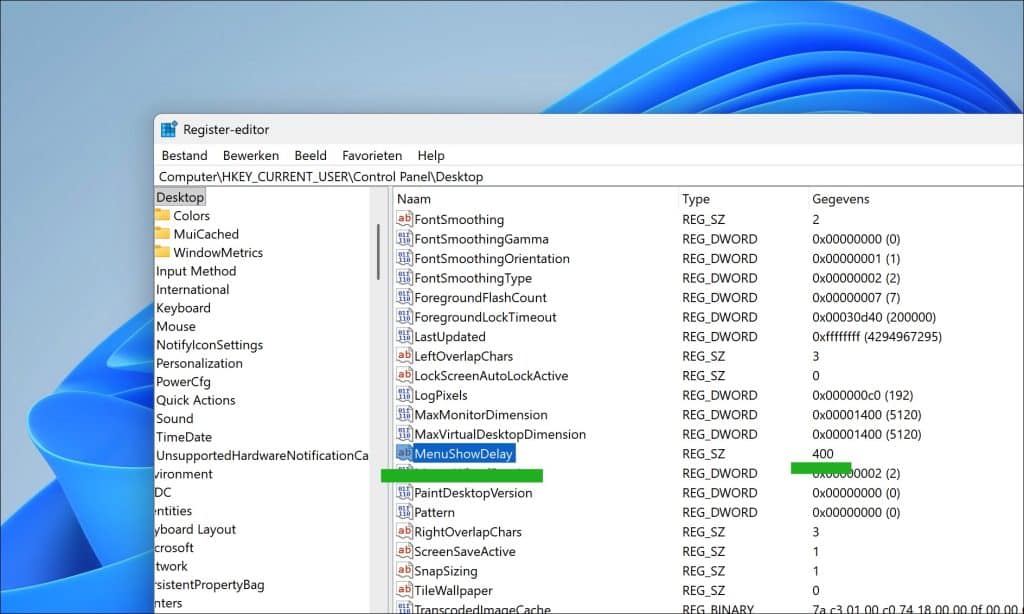Open the Beeld menu
The width and height of the screenshot is (1024, 614).
pos(310,155)
